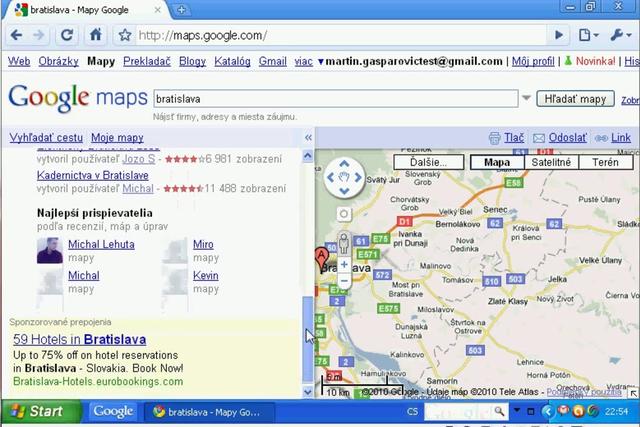Click the hand icon in pan control
This screenshot has height=427, width=640.
(x=344, y=177)
